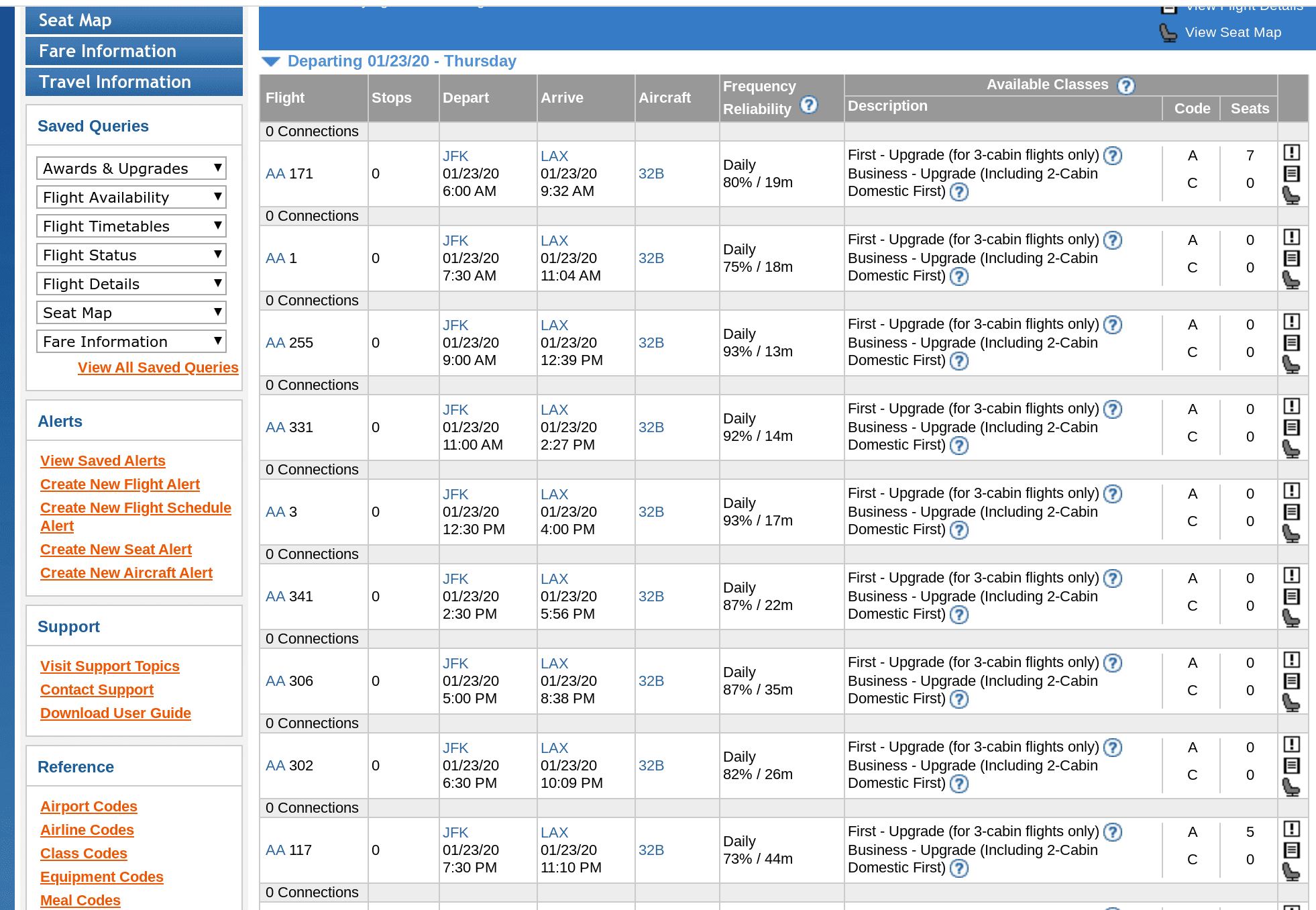This screenshot has height=910, width=1316.
Task: Open the Flight Details saved query dropdown
Action: tap(131, 284)
